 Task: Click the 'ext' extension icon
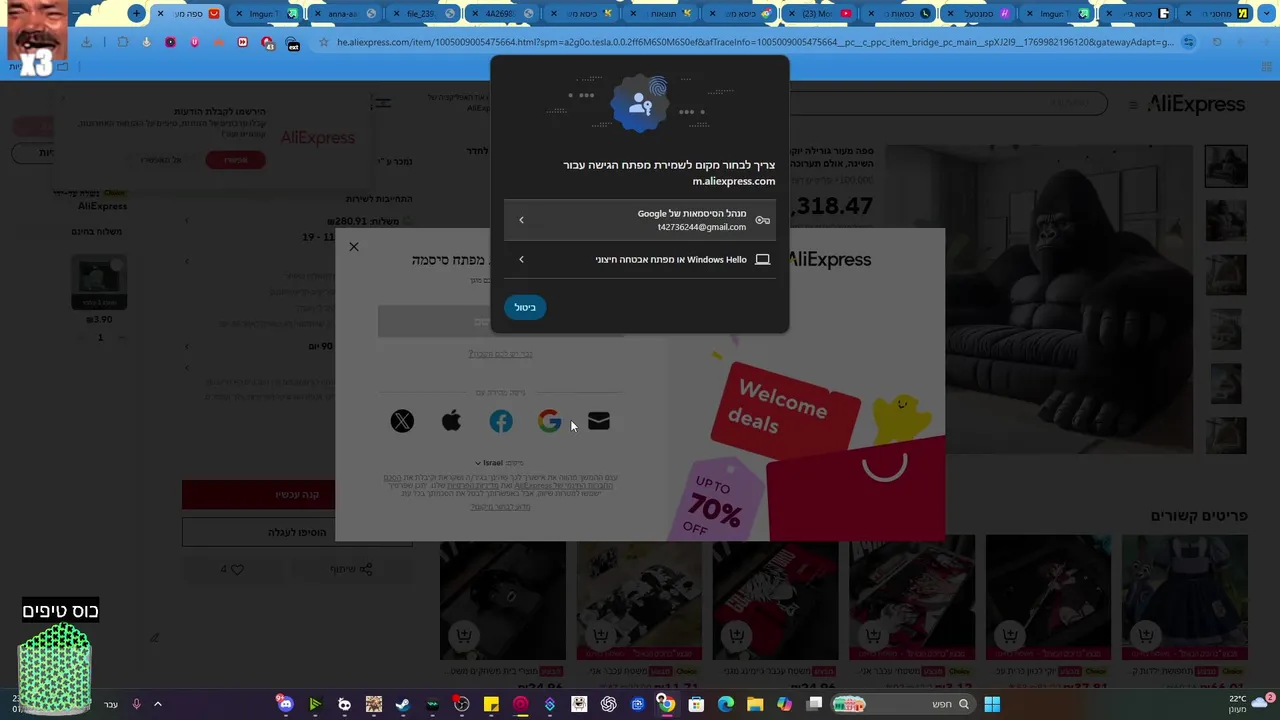293,43
